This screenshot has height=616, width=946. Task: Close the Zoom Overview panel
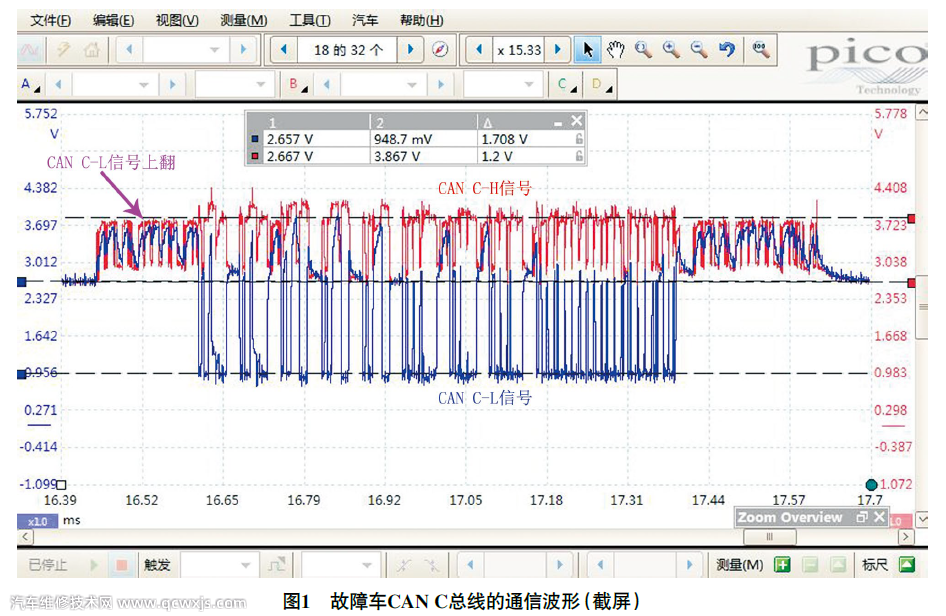point(879,517)
